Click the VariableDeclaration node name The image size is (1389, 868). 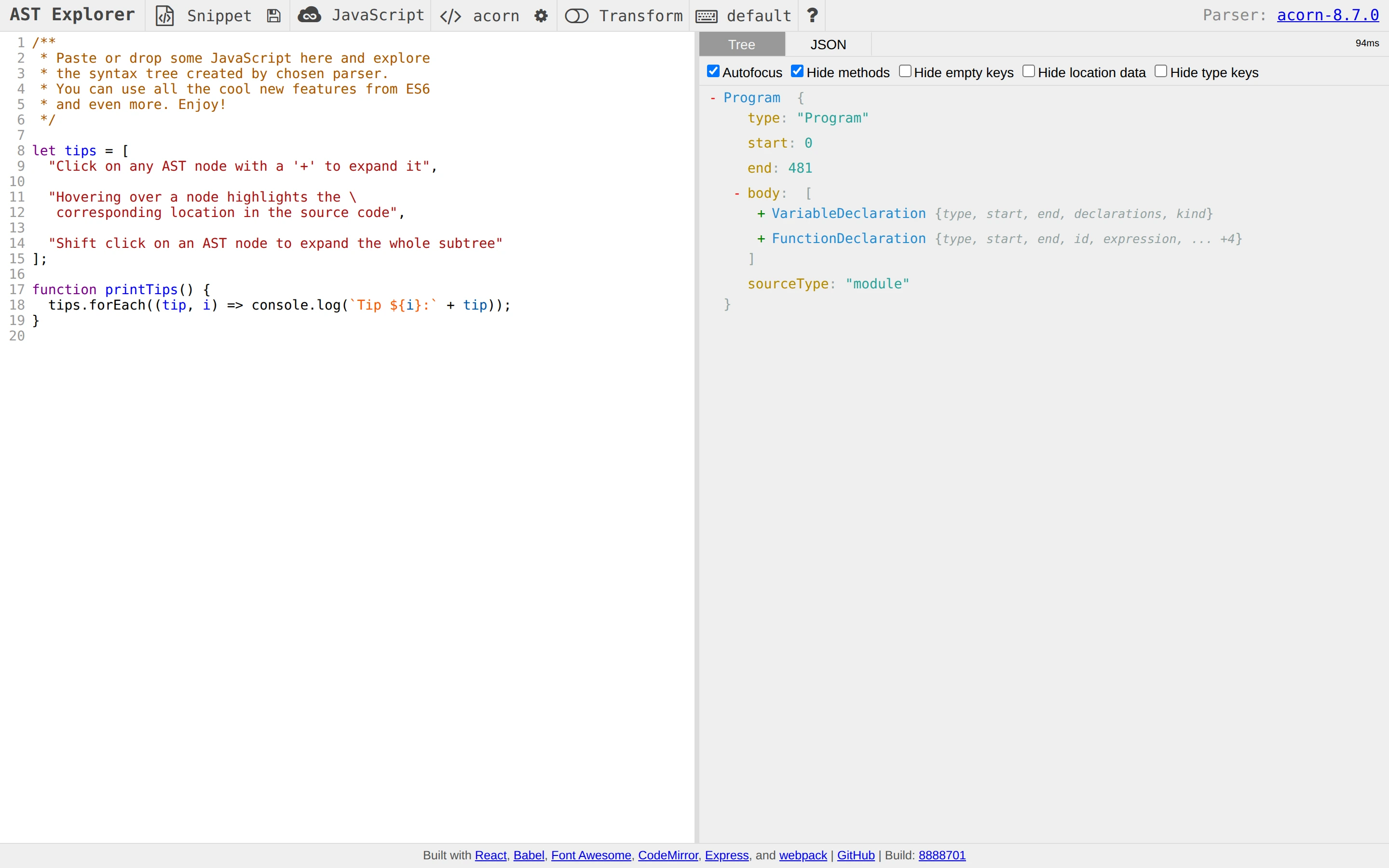[848, 214]
